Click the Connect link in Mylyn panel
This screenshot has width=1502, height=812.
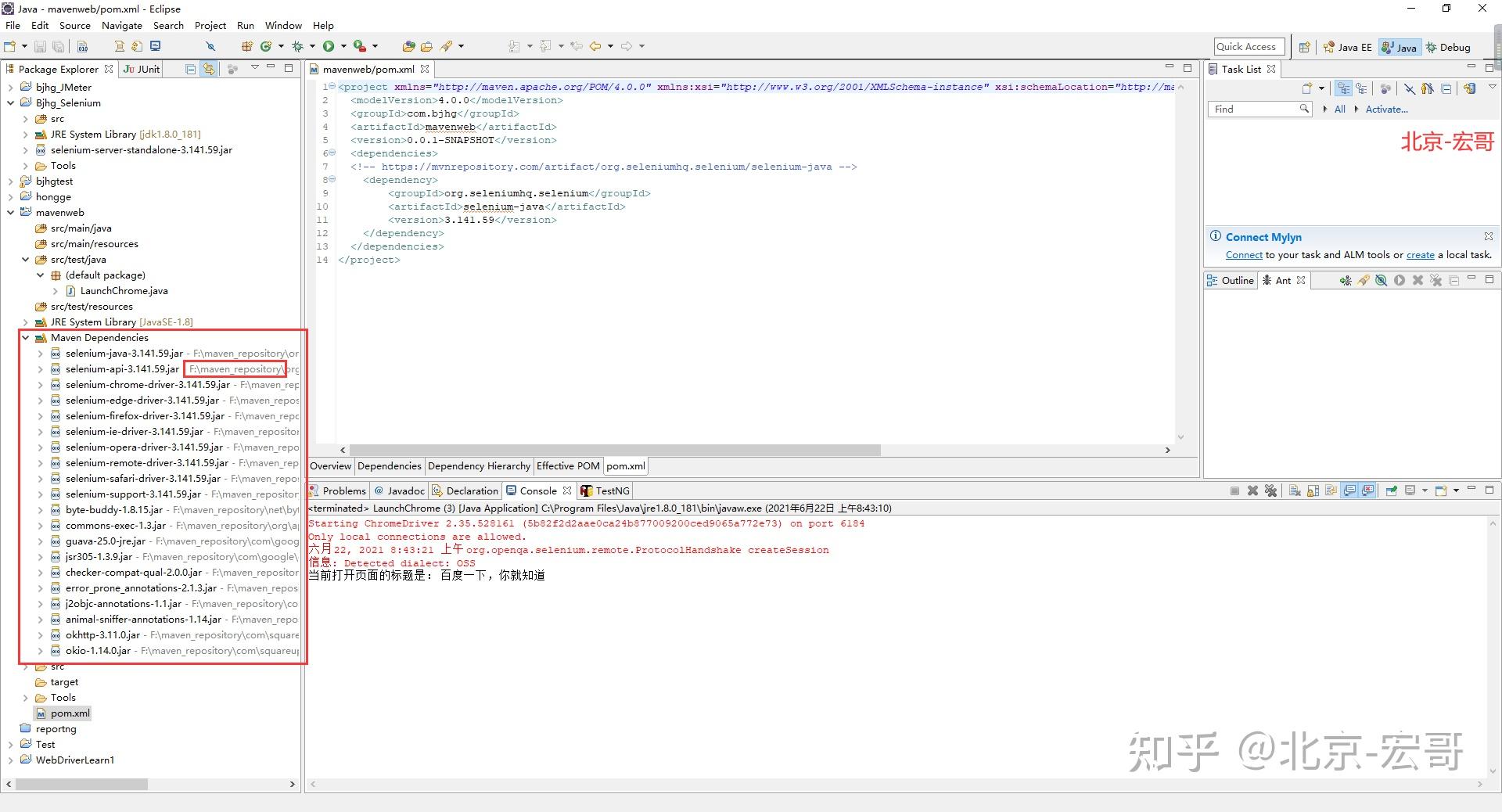point(1244,255)
